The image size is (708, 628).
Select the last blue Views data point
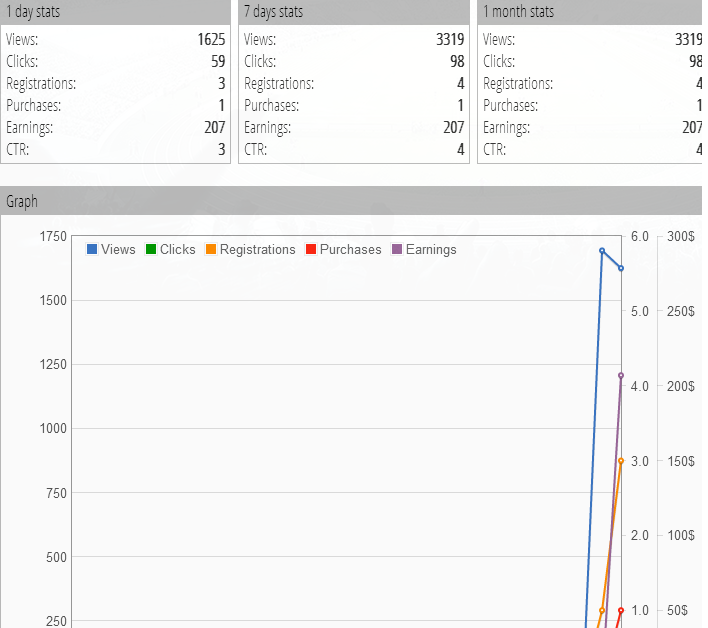click(621, 268)
